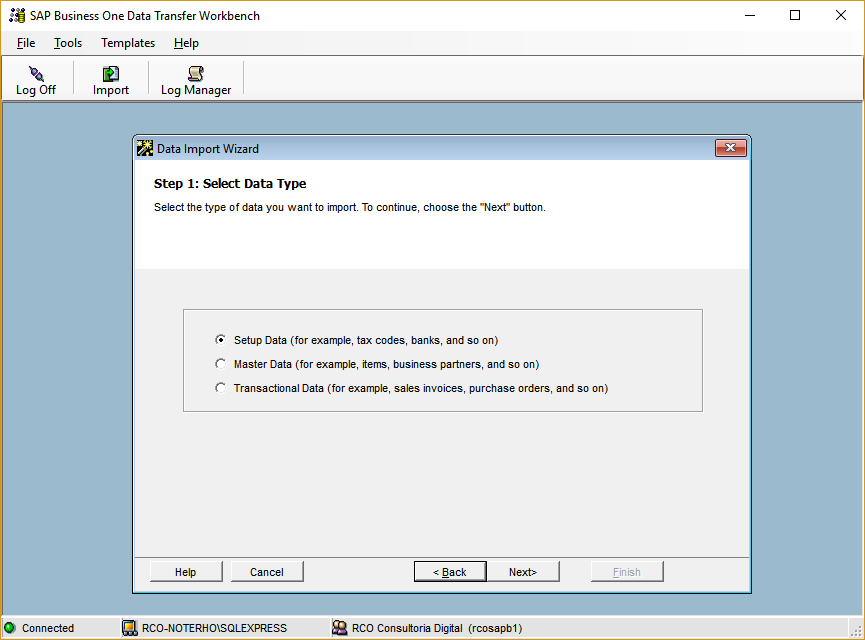Screen dimensions: 865x640
Task: Click the users icon beside RCO Consultoria Digital
Action: click(340, 628)
